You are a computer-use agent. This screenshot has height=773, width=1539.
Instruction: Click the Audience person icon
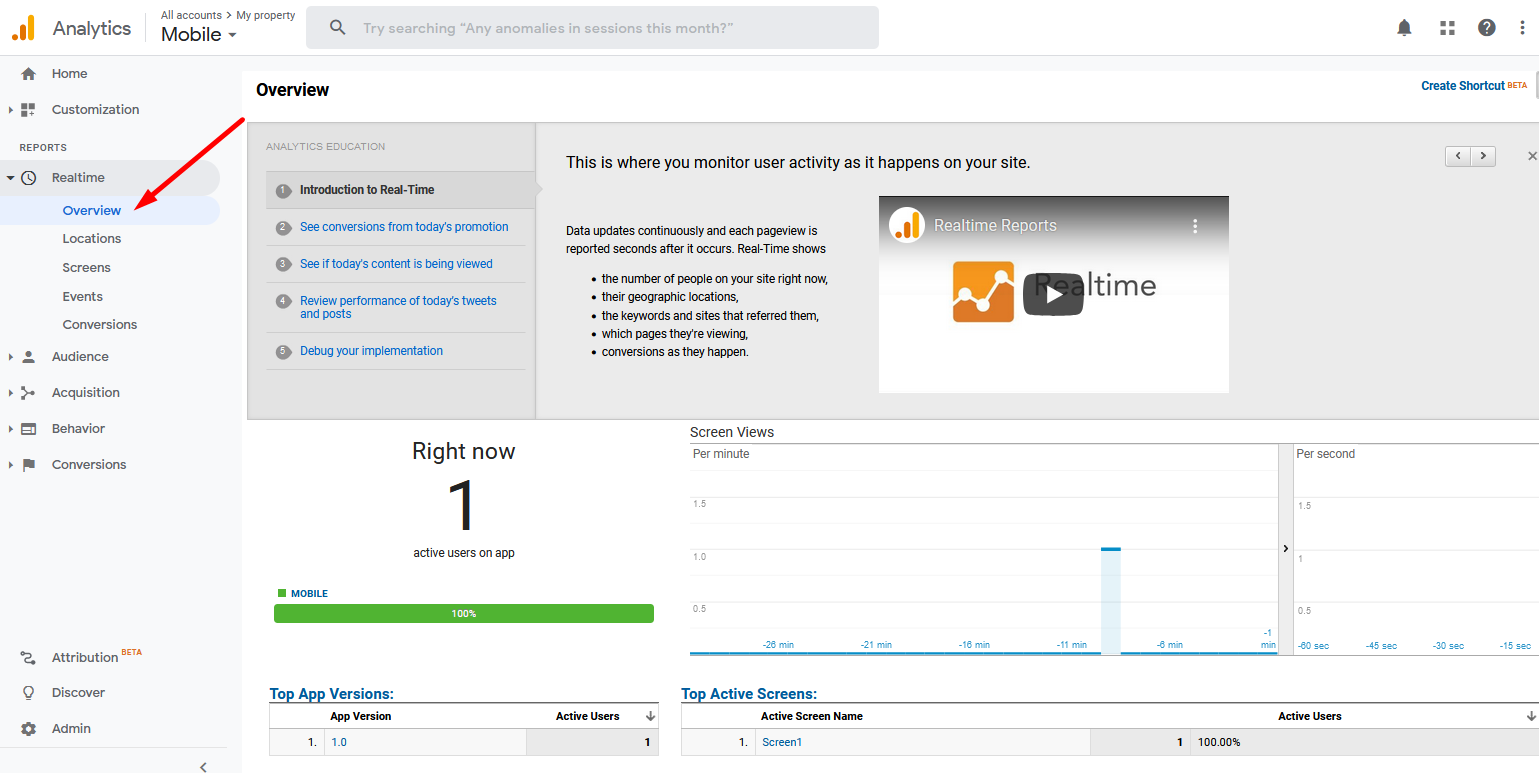[x=29, y=357]
